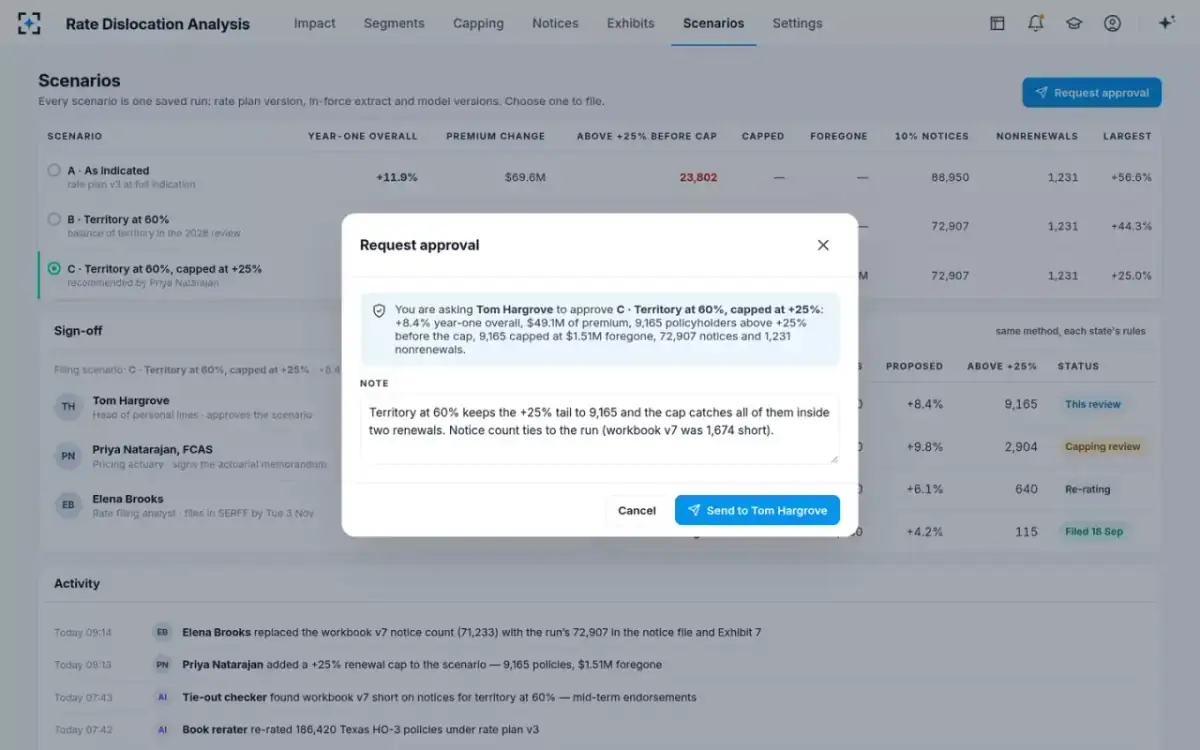Click the Rate Dislocation Analysis title

(158, 24)
